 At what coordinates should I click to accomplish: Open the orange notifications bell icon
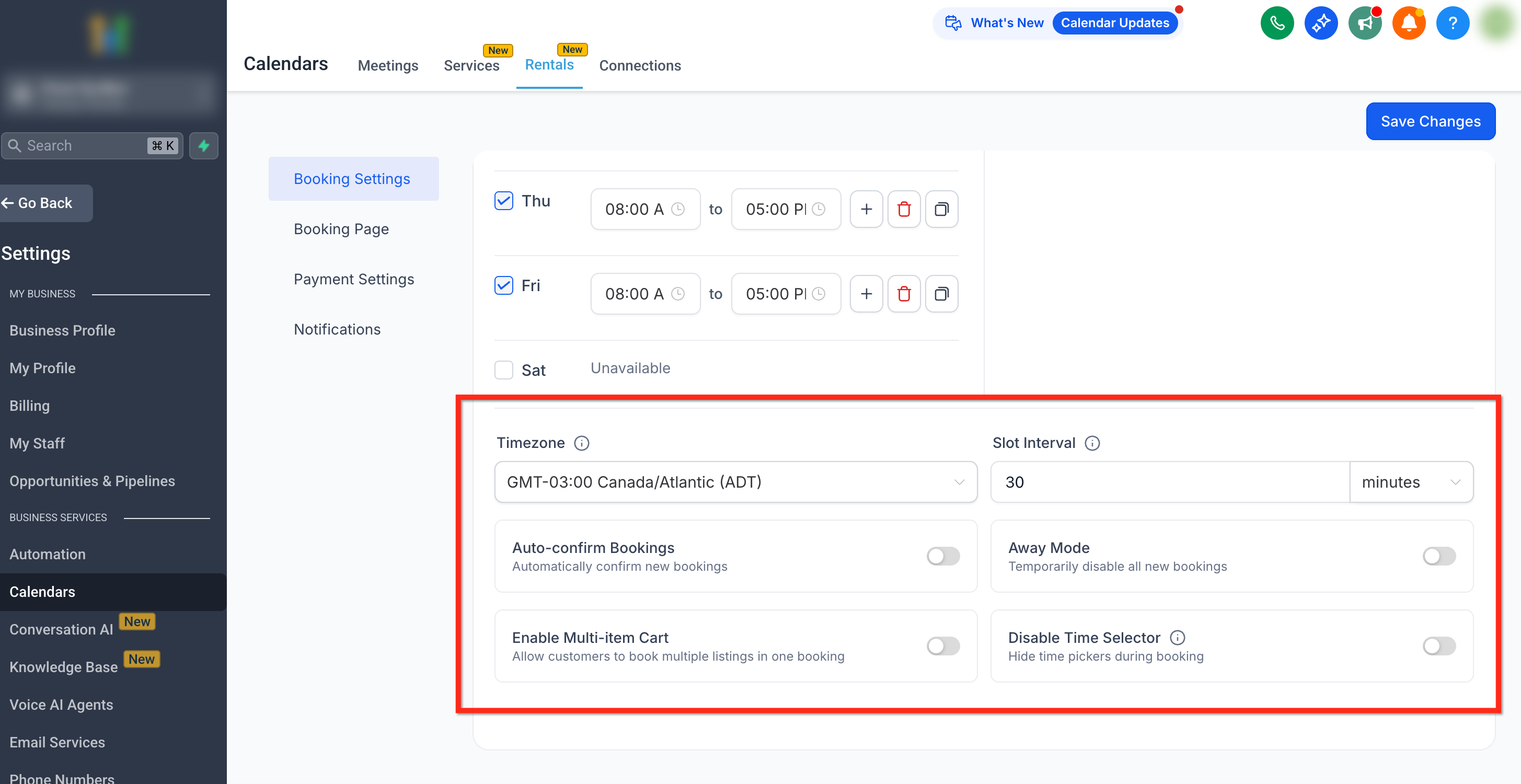[1409, 23]
